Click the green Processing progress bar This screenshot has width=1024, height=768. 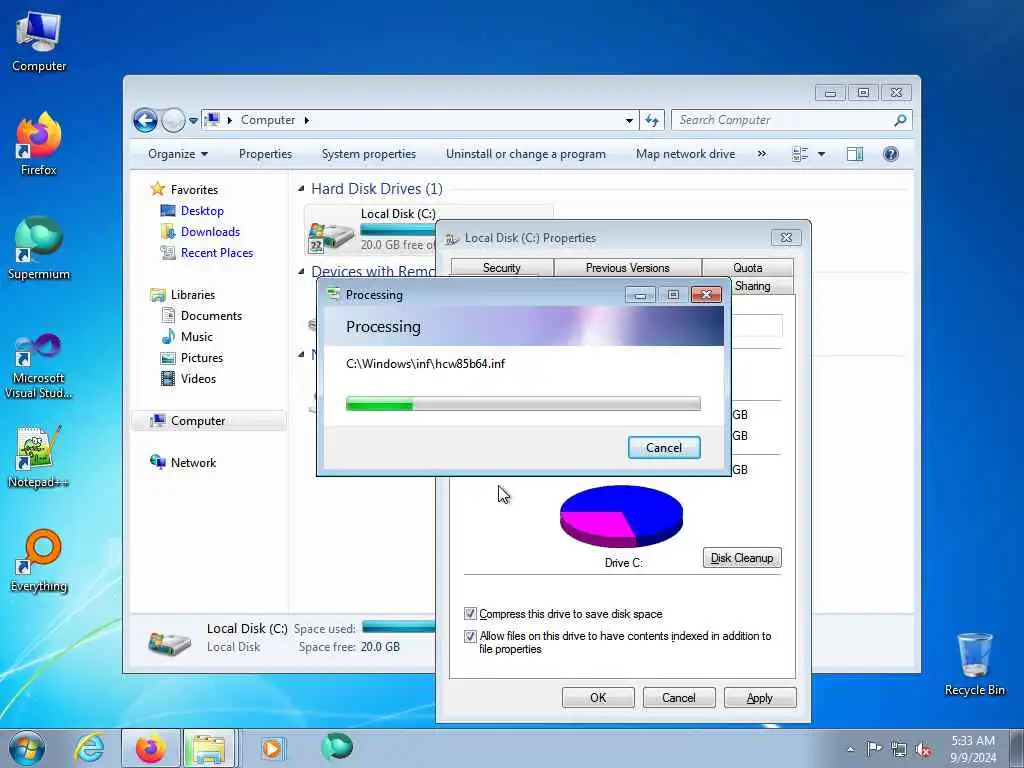pyautogui.click(x=523, y=404)
